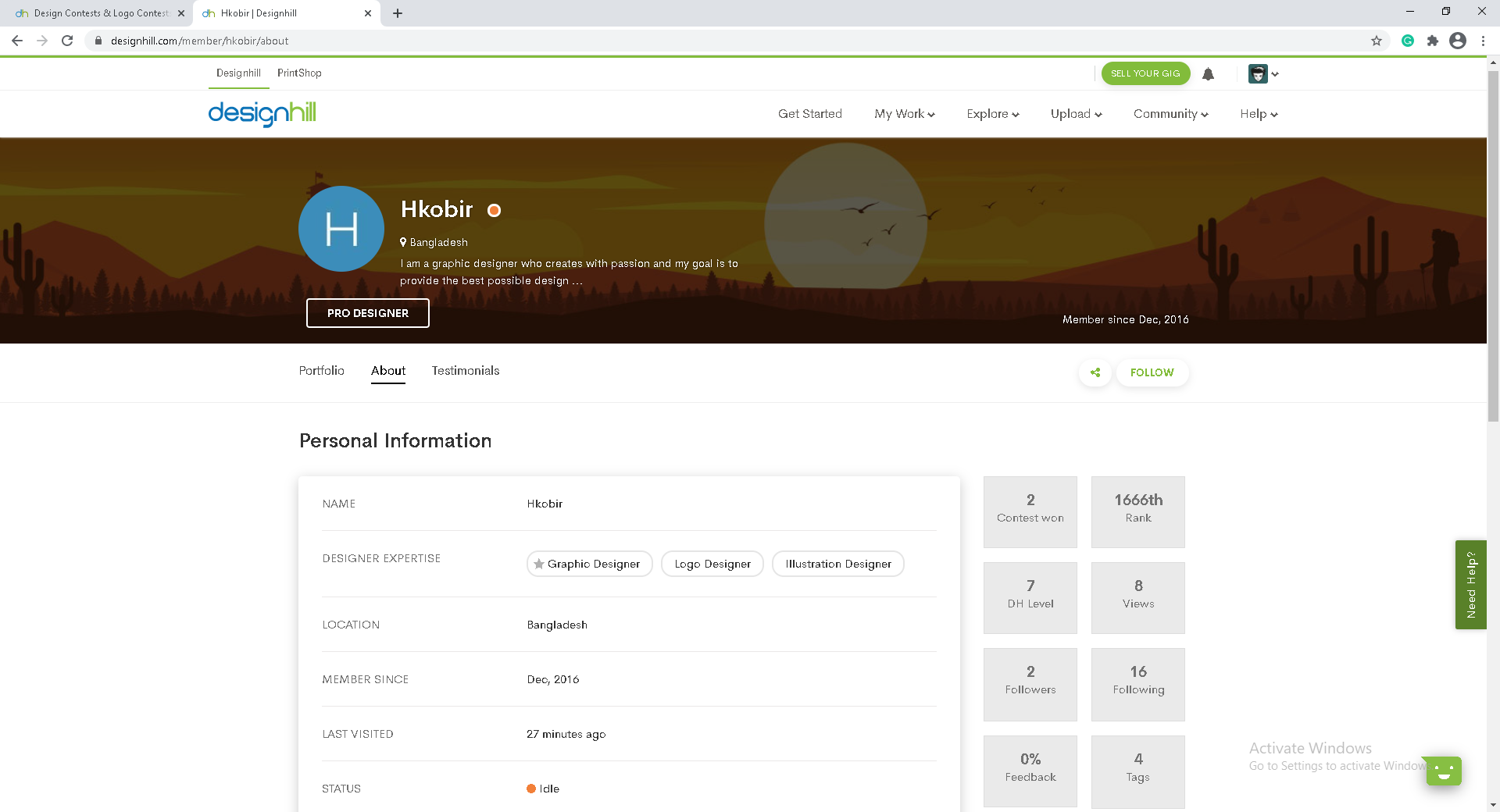Bookmark this page with star icon

click(x=1377, y=41)
